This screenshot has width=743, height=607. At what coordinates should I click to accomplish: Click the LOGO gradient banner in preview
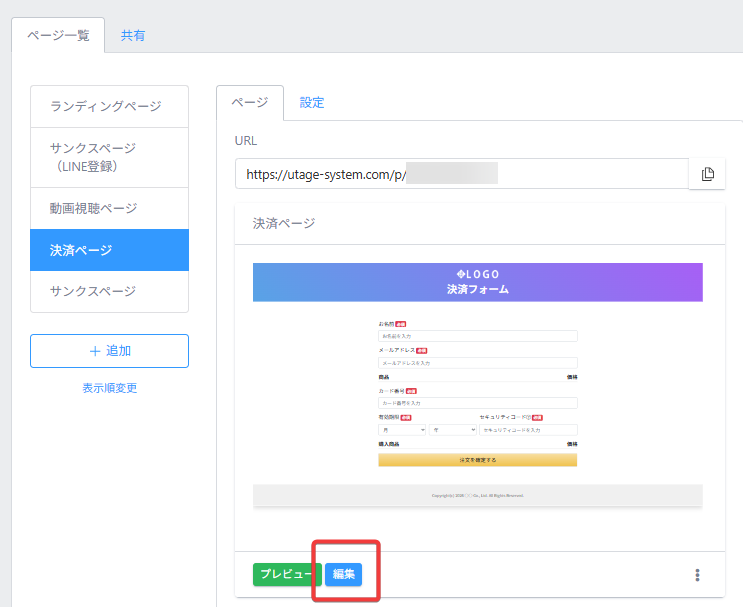click(x=478, y=282)
